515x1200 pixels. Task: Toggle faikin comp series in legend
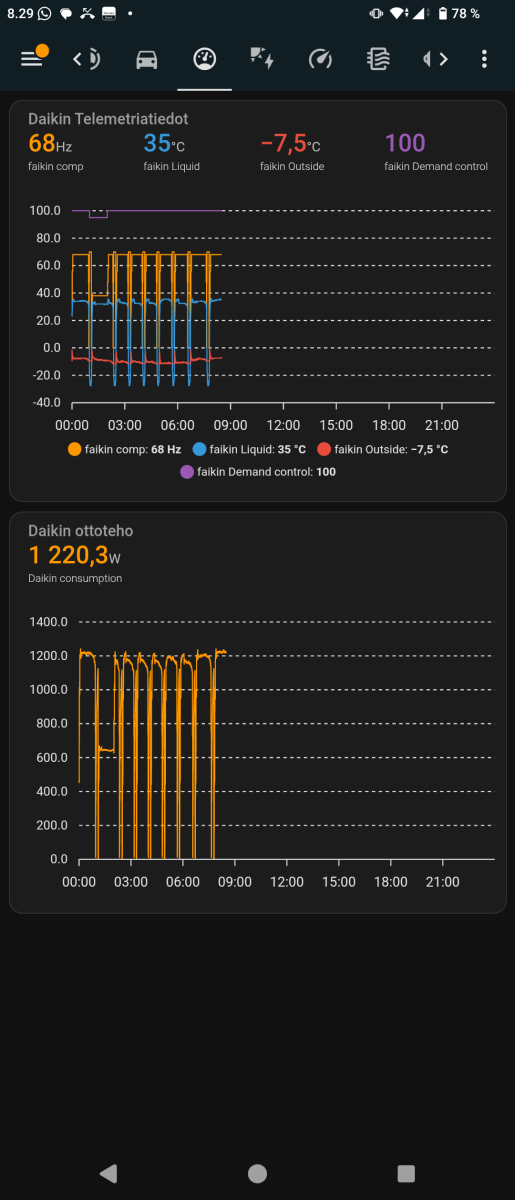click(124, 449)
